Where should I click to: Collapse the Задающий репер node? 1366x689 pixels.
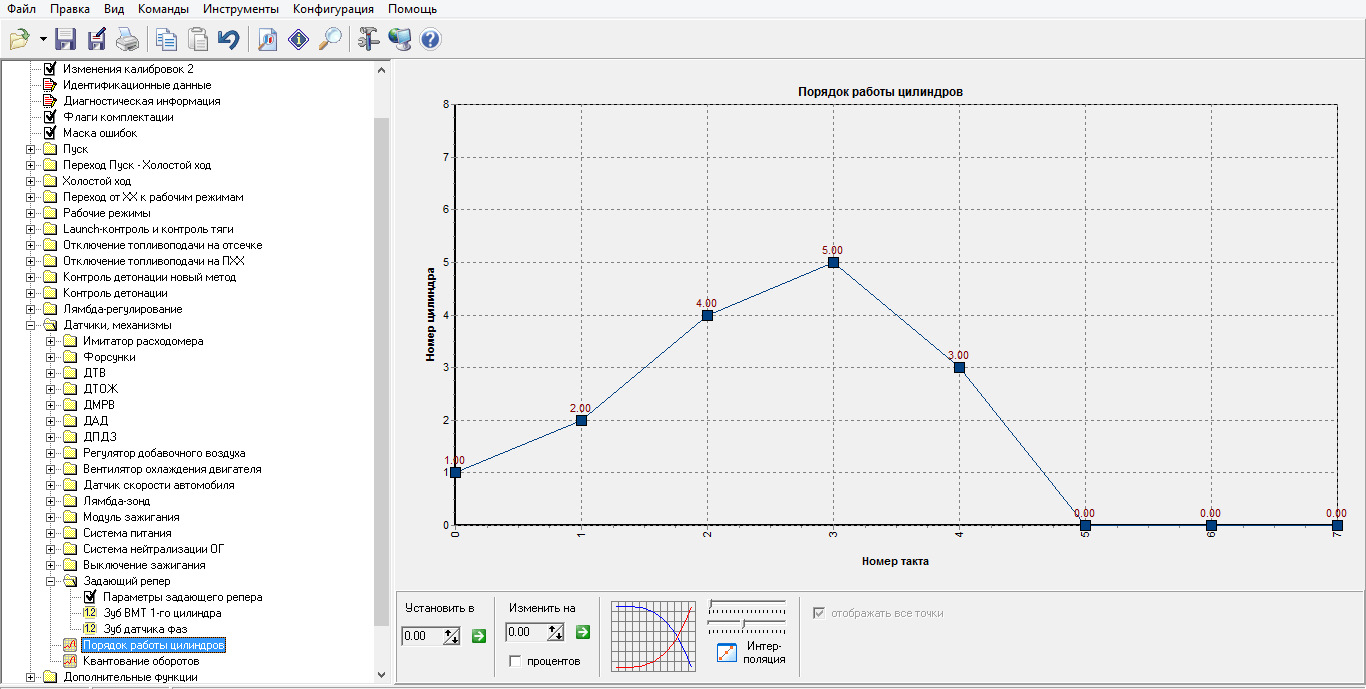[x=51, y=581]
